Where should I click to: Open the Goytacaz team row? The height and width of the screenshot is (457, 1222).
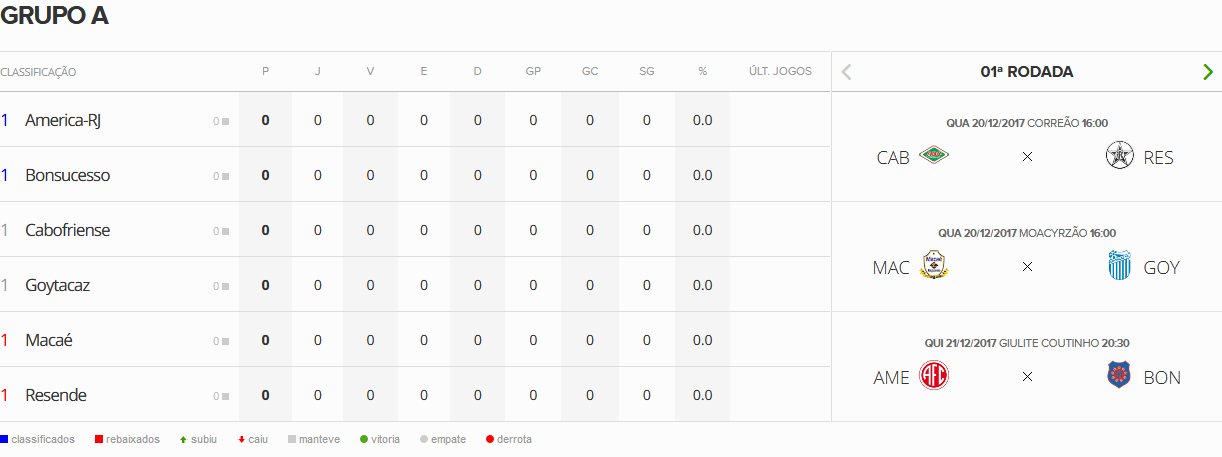pyautogui.click(x=57, y=285)
